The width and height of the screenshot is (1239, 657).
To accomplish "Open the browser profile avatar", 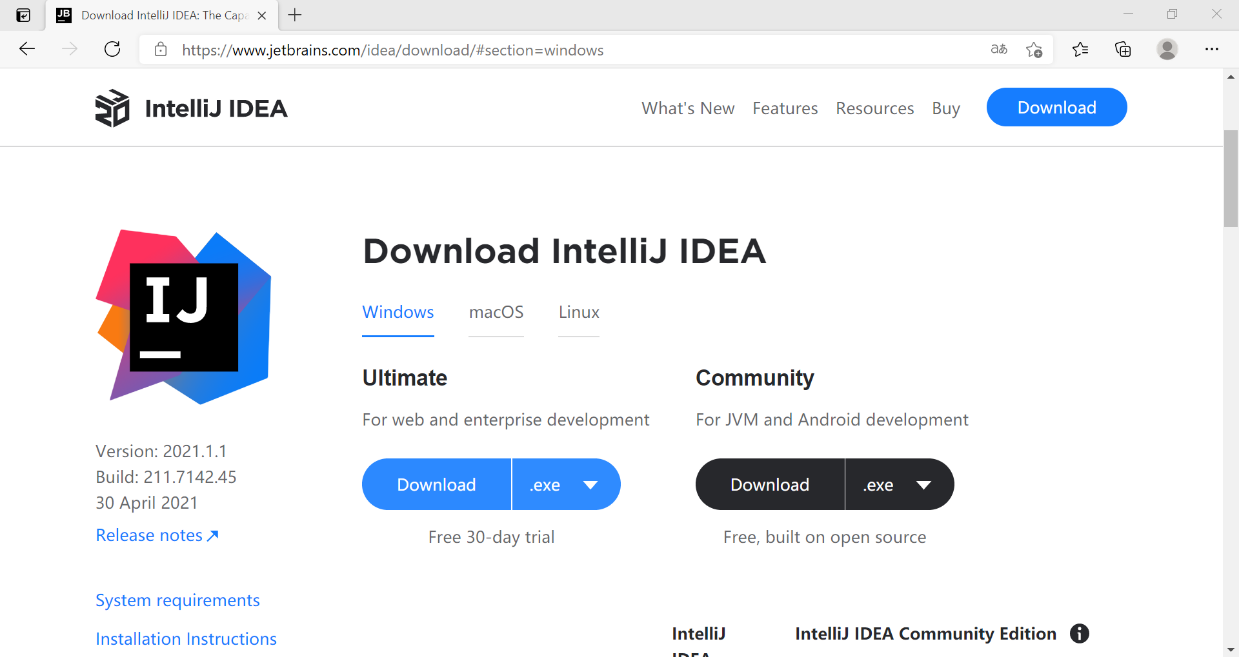I will click(1167, 49).
